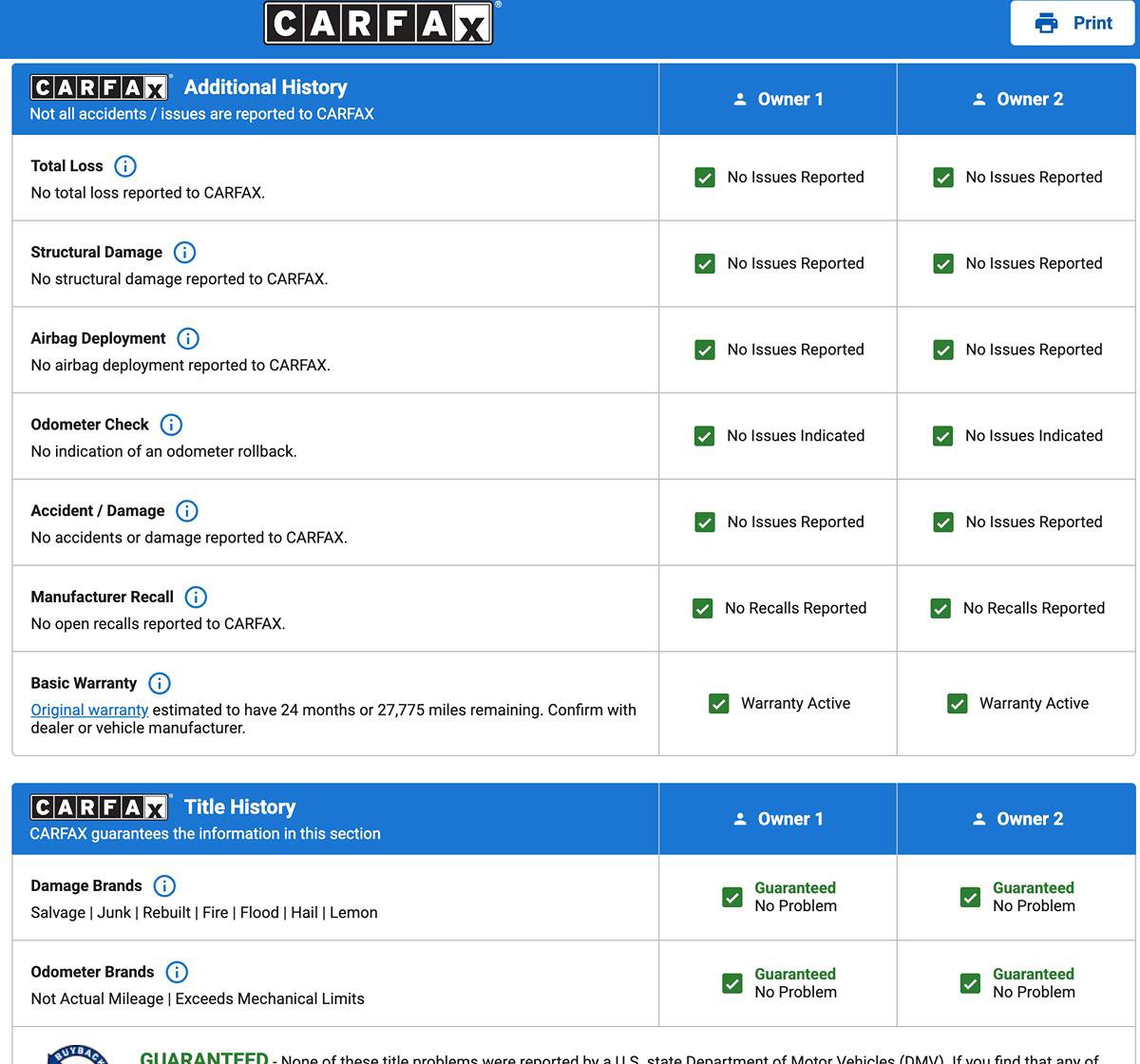Click the CARFAX logo in top header

378,23
